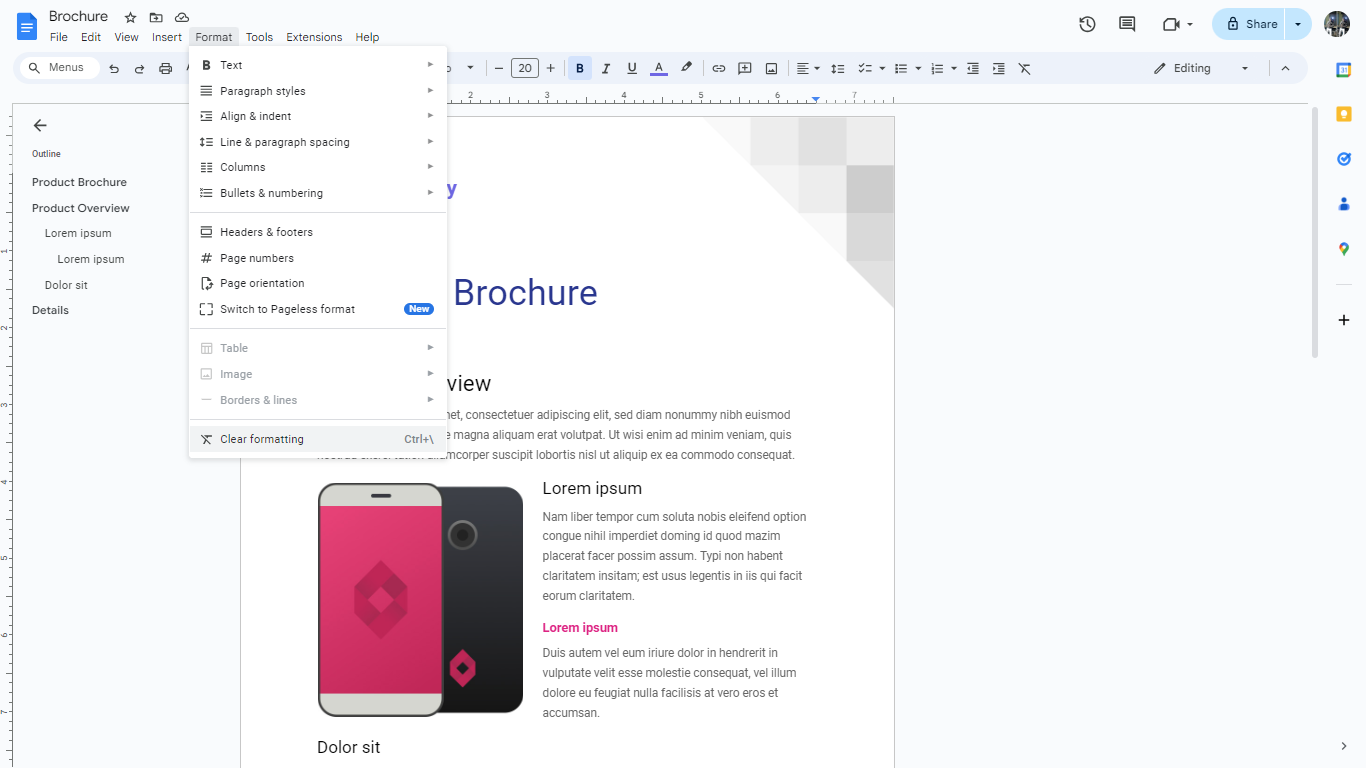Image resolution: width=1366 pixels, height=768 pixels.
Task: Open the account profile picture
Action: [1337, 24]
